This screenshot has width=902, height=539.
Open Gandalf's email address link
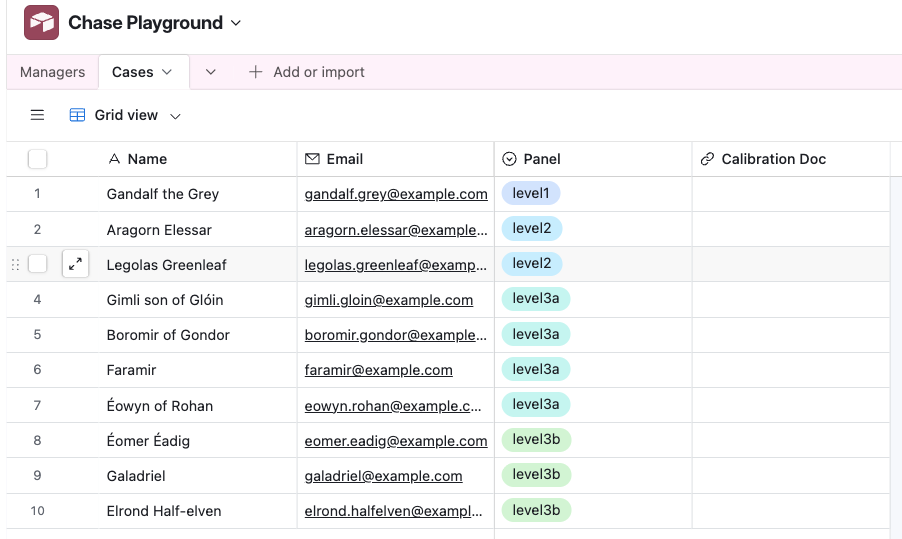pyautogui.click(x=395, y=194)
